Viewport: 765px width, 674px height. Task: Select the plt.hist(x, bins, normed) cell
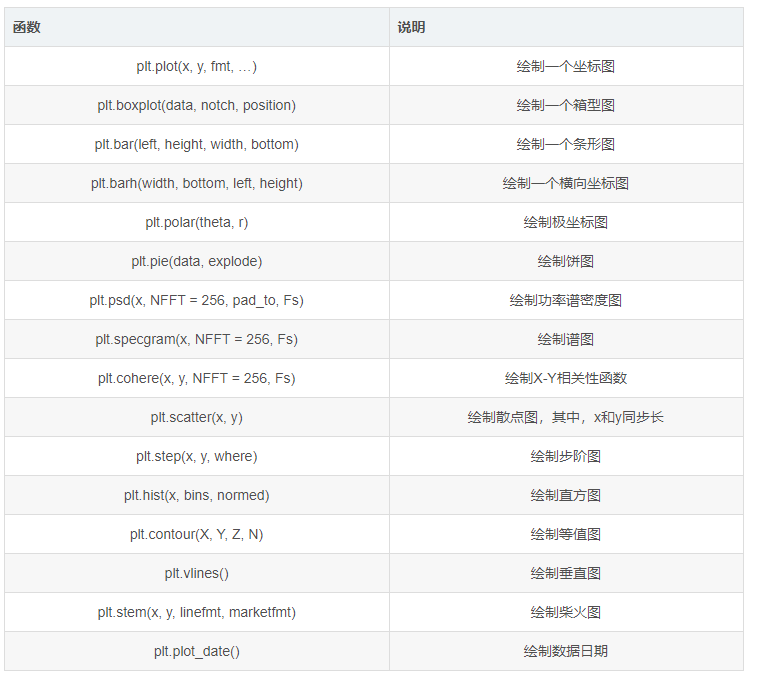pyautogui.click(x=197, y=496)
